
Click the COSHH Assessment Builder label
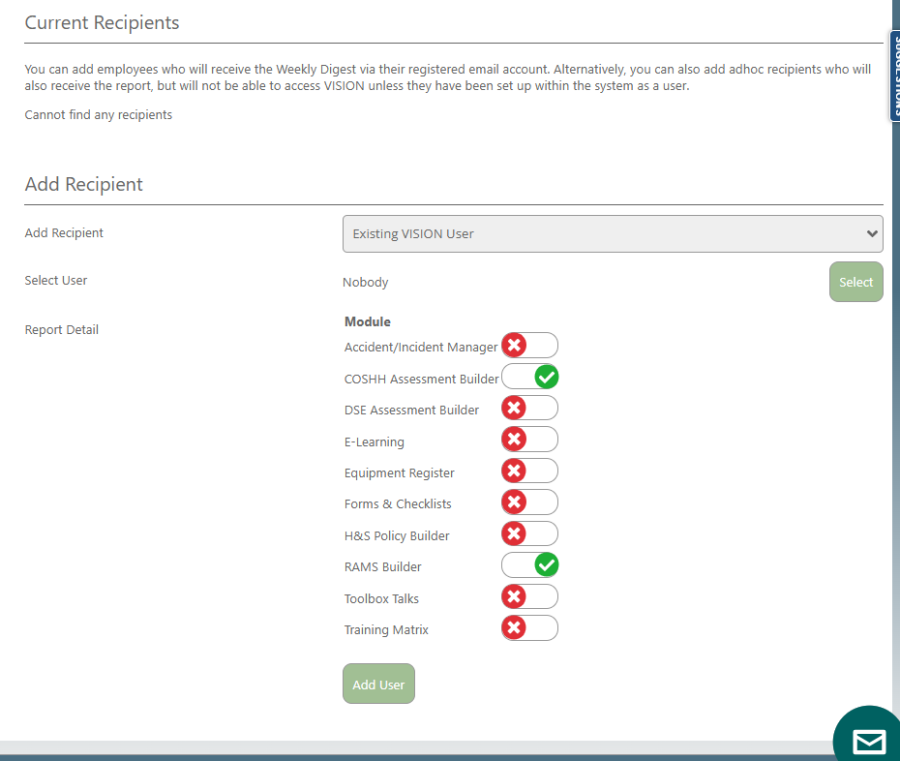pyautogui.click(x=421, y=379)
